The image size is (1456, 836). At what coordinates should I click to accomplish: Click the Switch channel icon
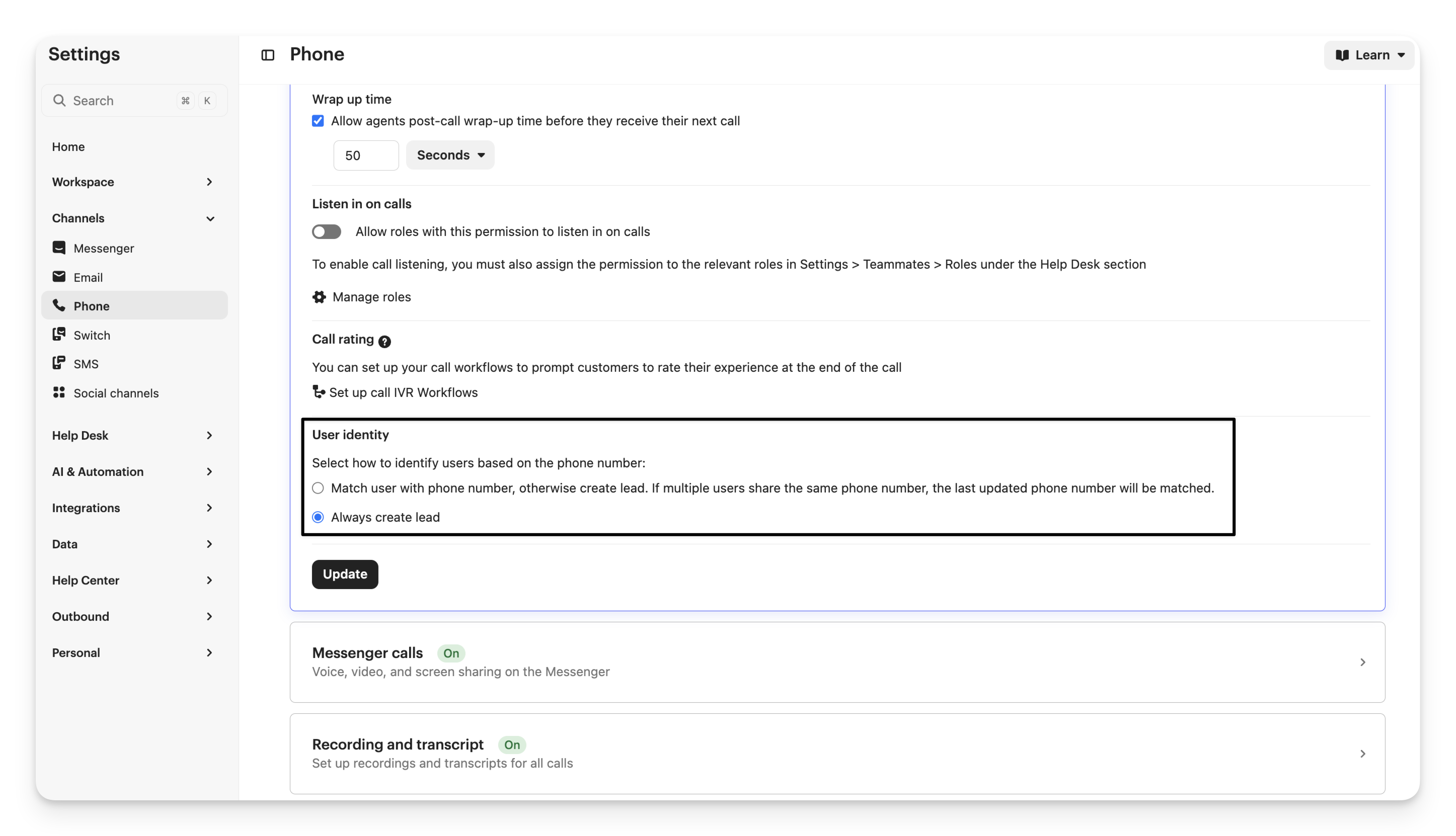coord(59,335)
